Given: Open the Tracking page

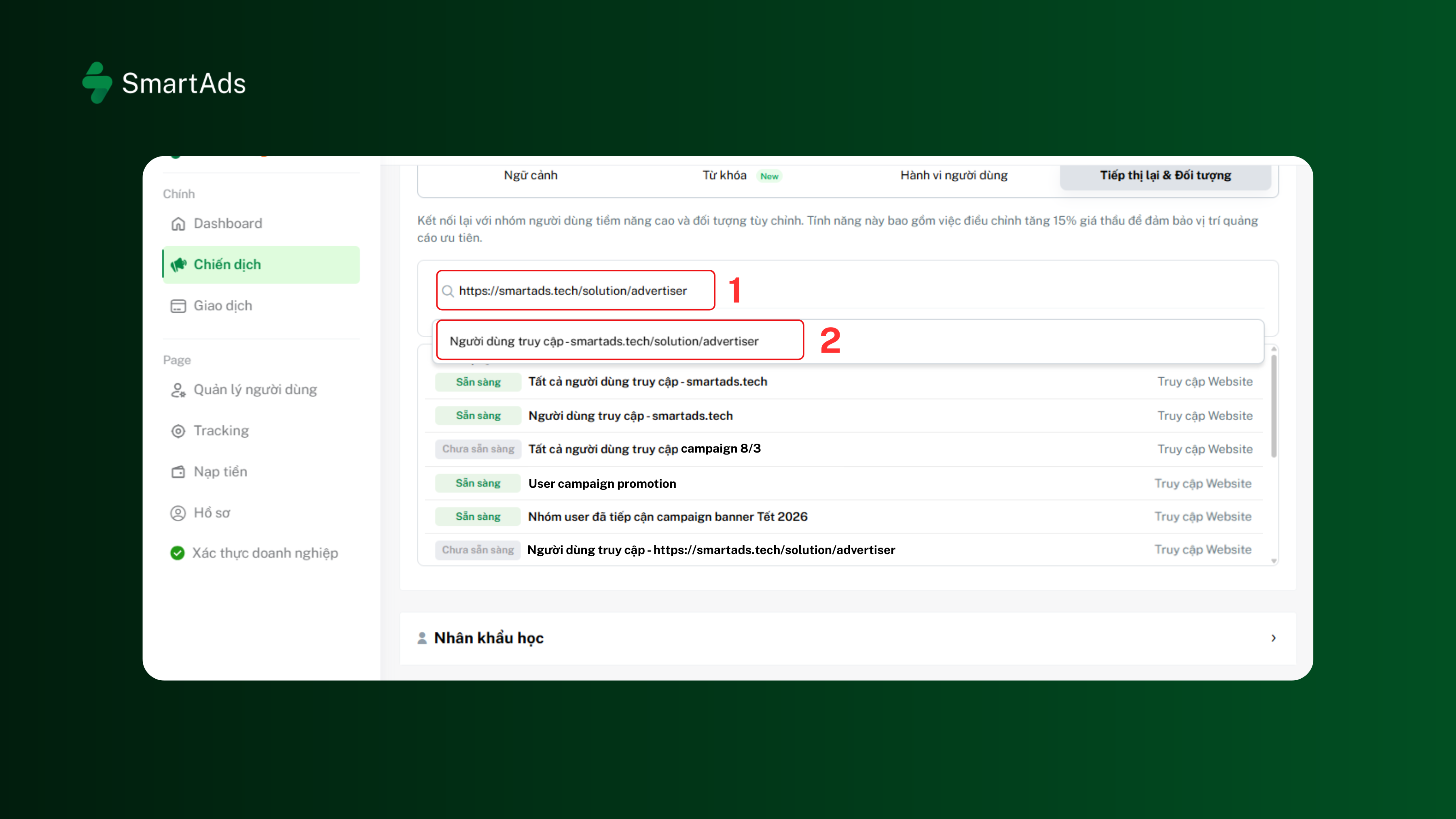Looking at the screenshot, I should [x=261, y=431].
